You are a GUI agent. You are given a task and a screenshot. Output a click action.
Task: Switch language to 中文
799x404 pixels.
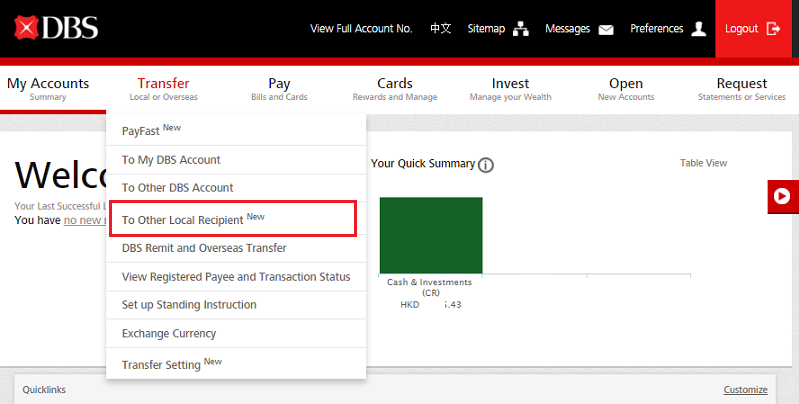[440, 29]
